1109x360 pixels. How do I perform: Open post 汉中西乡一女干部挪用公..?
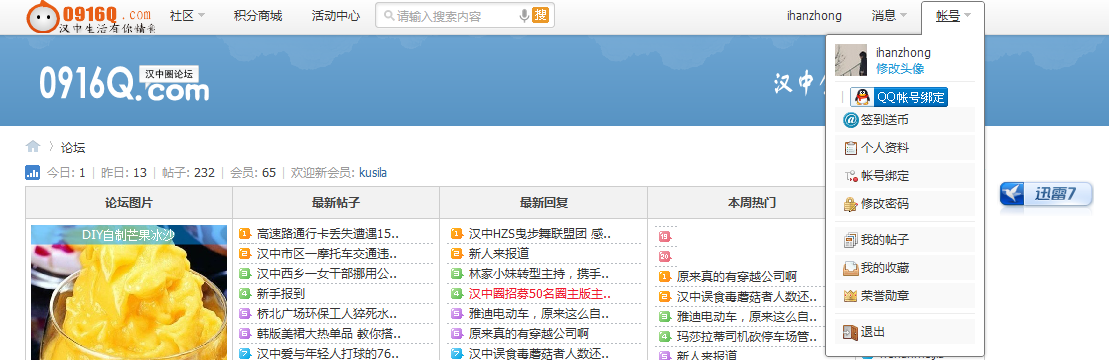click(327, 273)
